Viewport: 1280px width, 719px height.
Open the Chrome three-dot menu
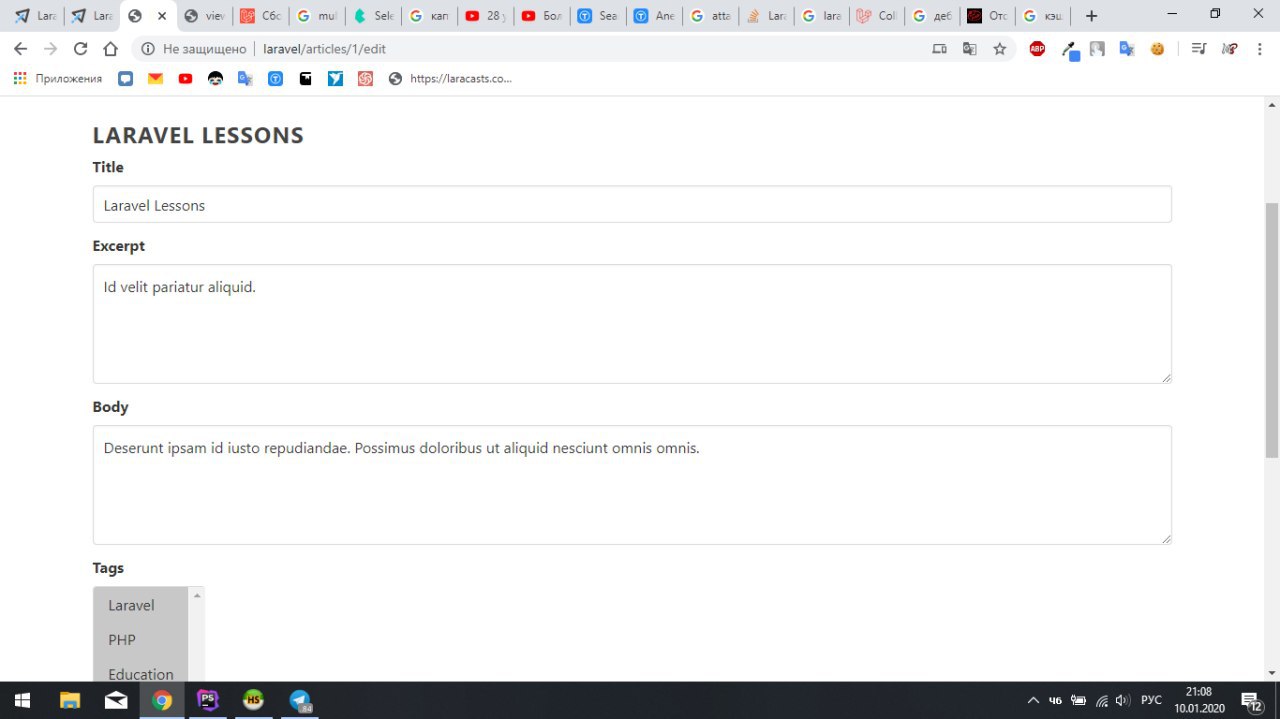point(1259,49)
